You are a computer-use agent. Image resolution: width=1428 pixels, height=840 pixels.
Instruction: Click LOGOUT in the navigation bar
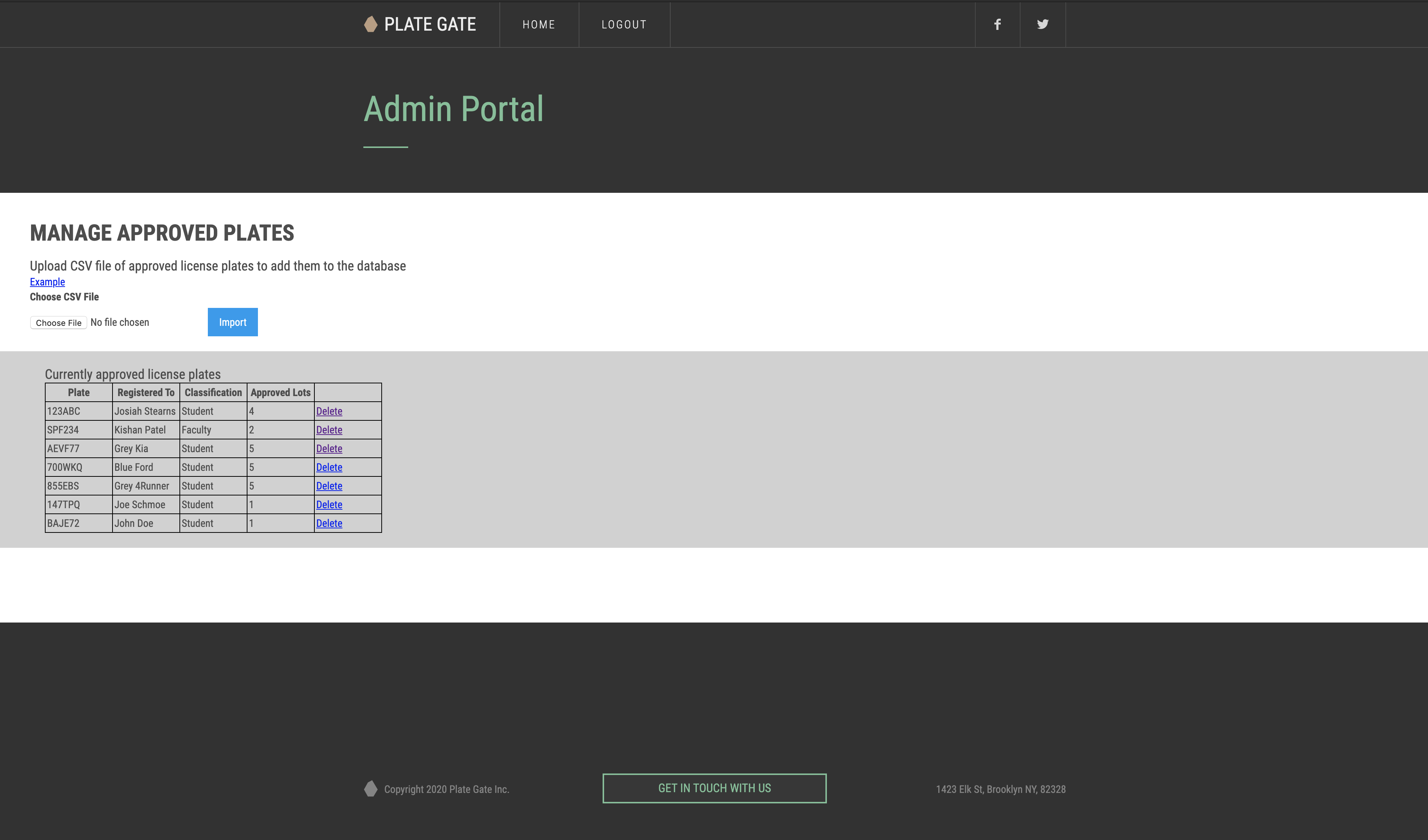coord(624,24)
